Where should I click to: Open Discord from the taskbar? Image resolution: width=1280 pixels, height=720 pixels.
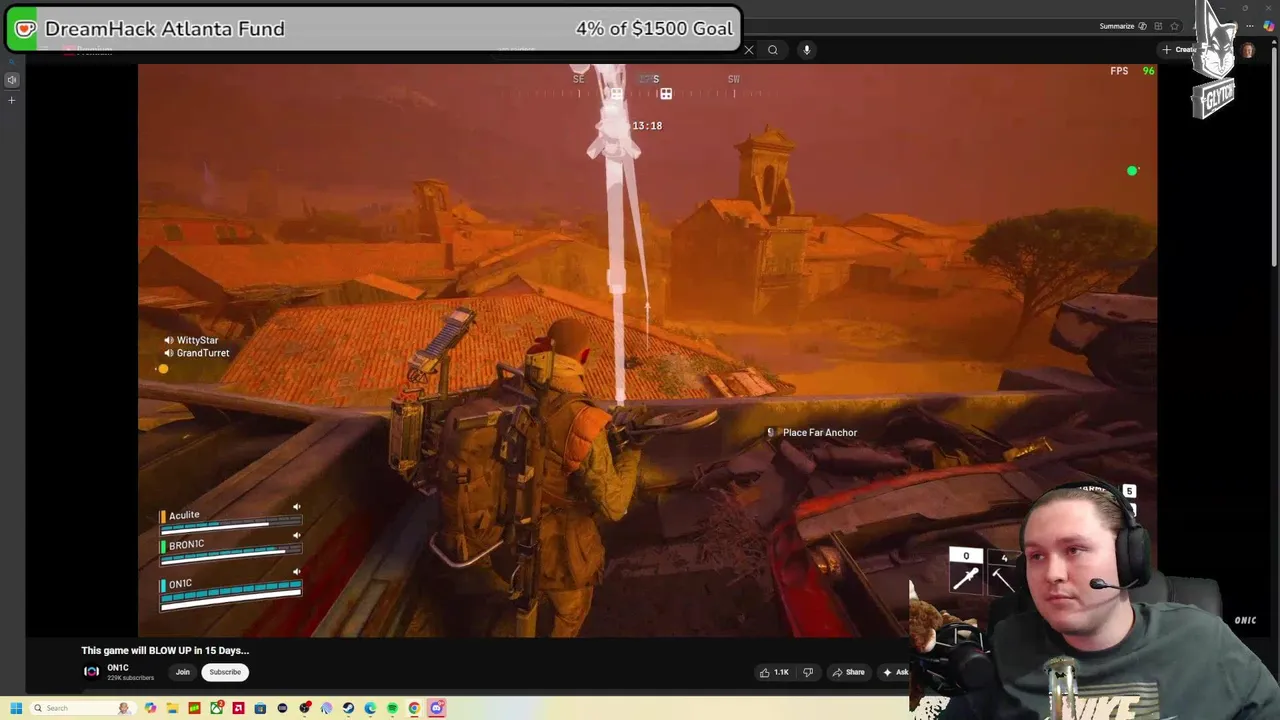tap(437, 708)
